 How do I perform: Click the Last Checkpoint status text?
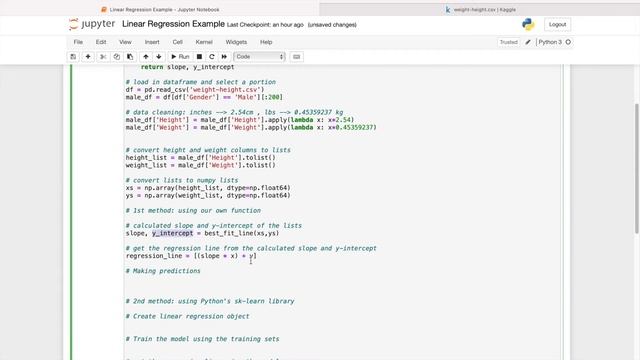pos(265,25)
